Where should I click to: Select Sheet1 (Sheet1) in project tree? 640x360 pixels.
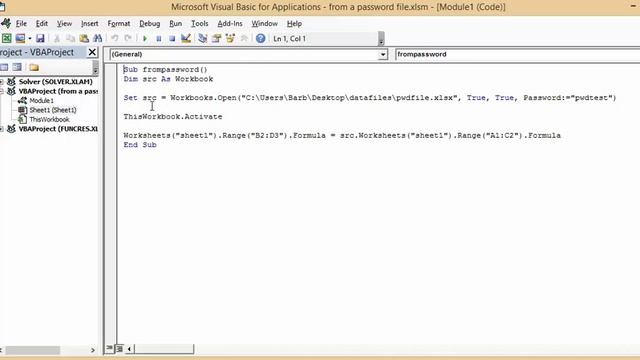pyautogui.click(x=53, y=110)
